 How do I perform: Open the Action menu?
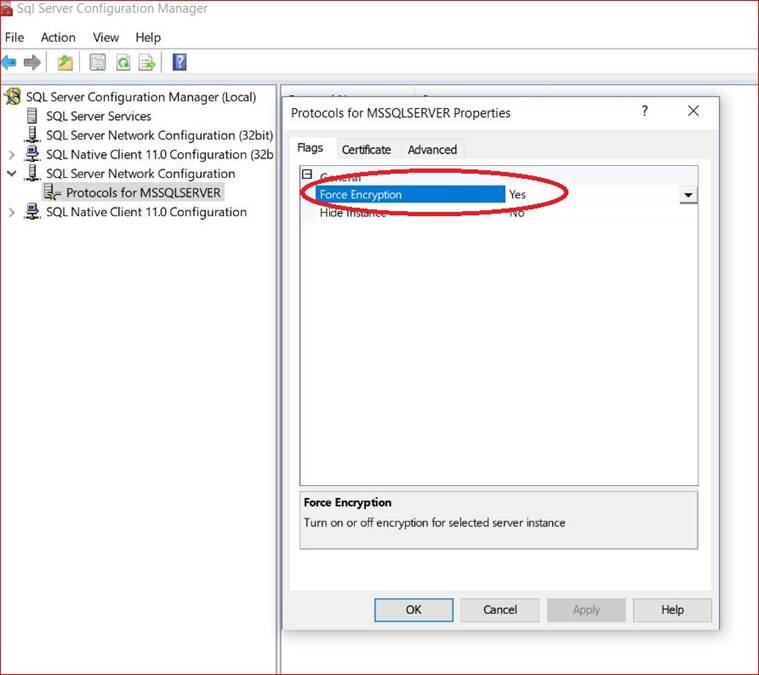[58, 37]
